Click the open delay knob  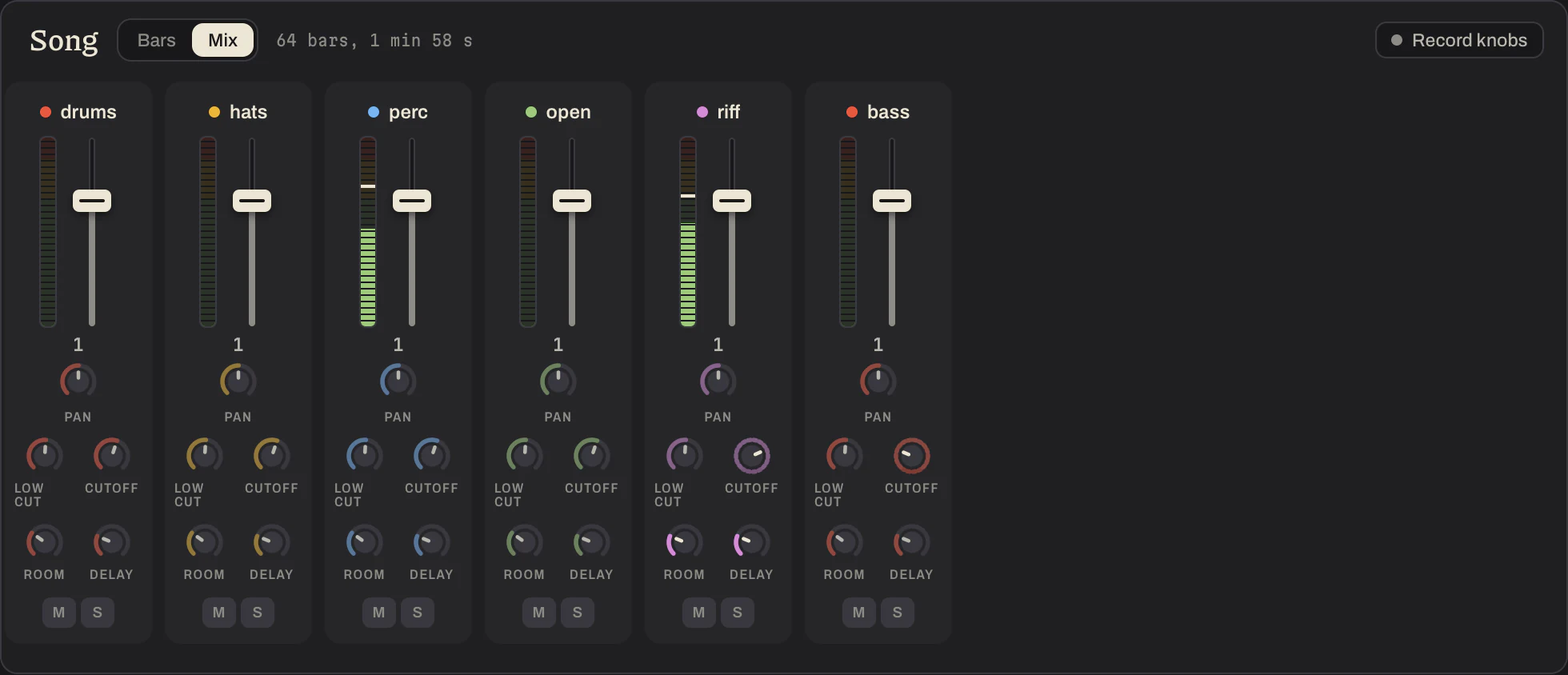tap(591, 542)
